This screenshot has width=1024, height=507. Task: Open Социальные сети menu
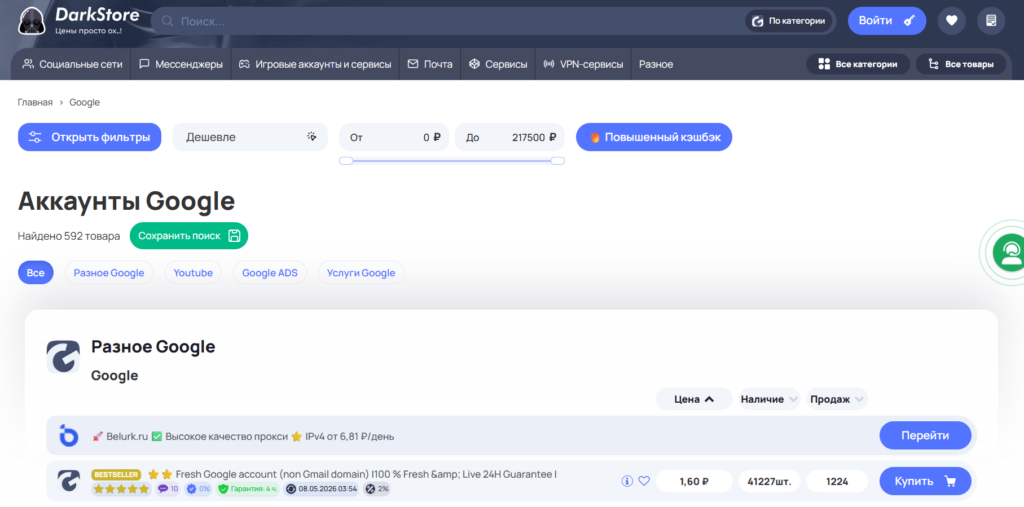coord(72,64)
